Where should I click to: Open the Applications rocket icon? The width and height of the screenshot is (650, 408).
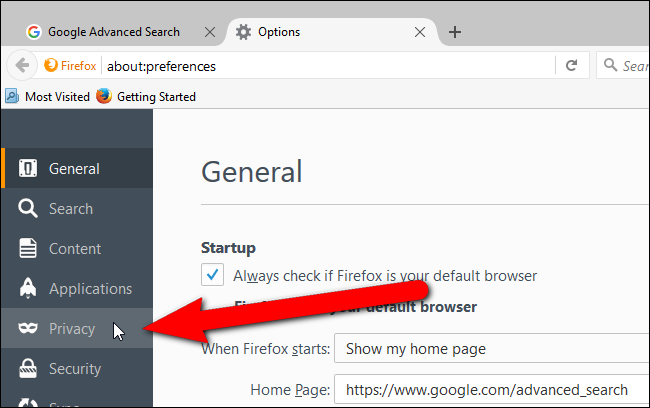(28, 288)
